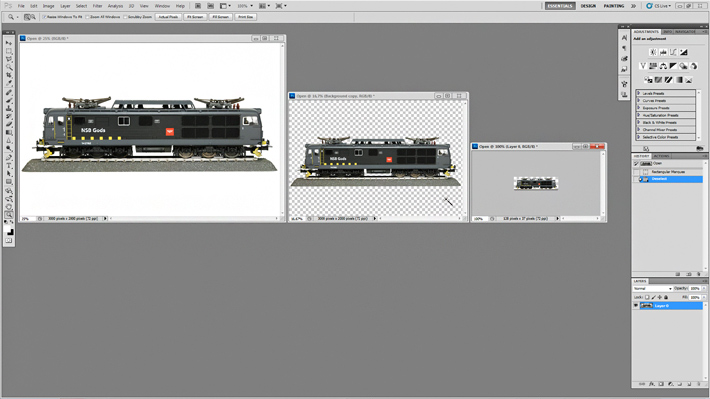Image resolution: width=710 pixels, height=399 pixels.
Task: Select the Pen tool
Action: click(9, 158)
